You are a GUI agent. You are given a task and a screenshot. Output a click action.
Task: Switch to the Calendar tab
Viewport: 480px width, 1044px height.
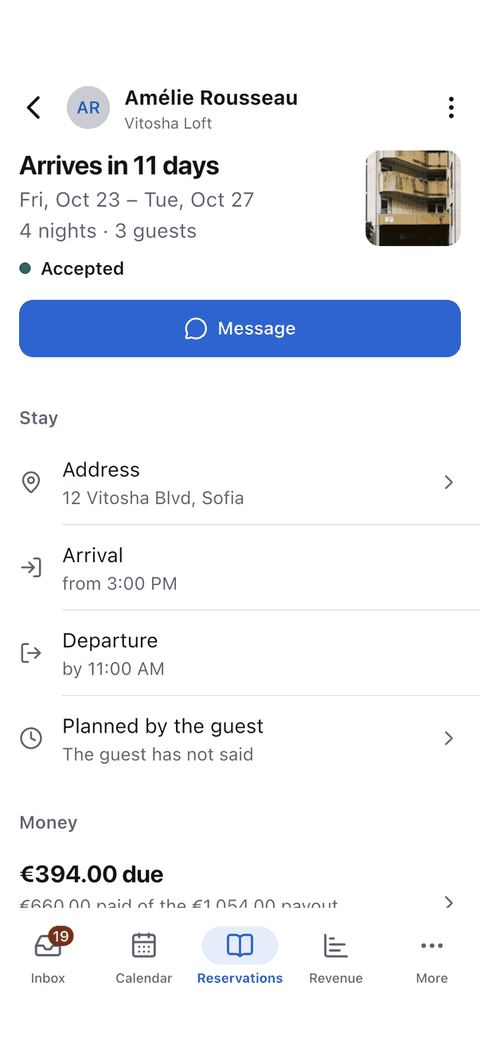(144, 957)
